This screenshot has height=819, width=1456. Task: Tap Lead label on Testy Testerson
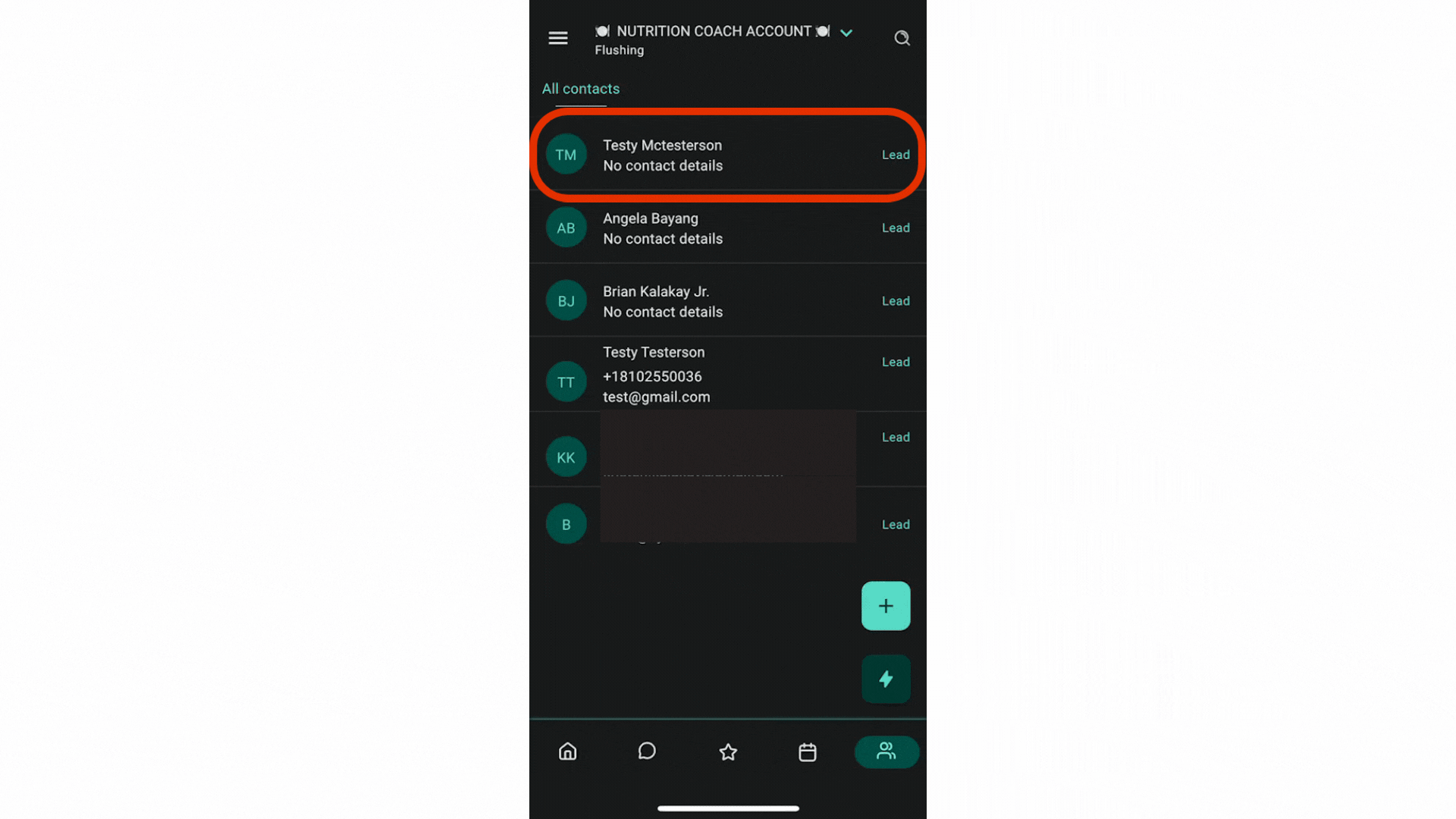click(895, 361)
